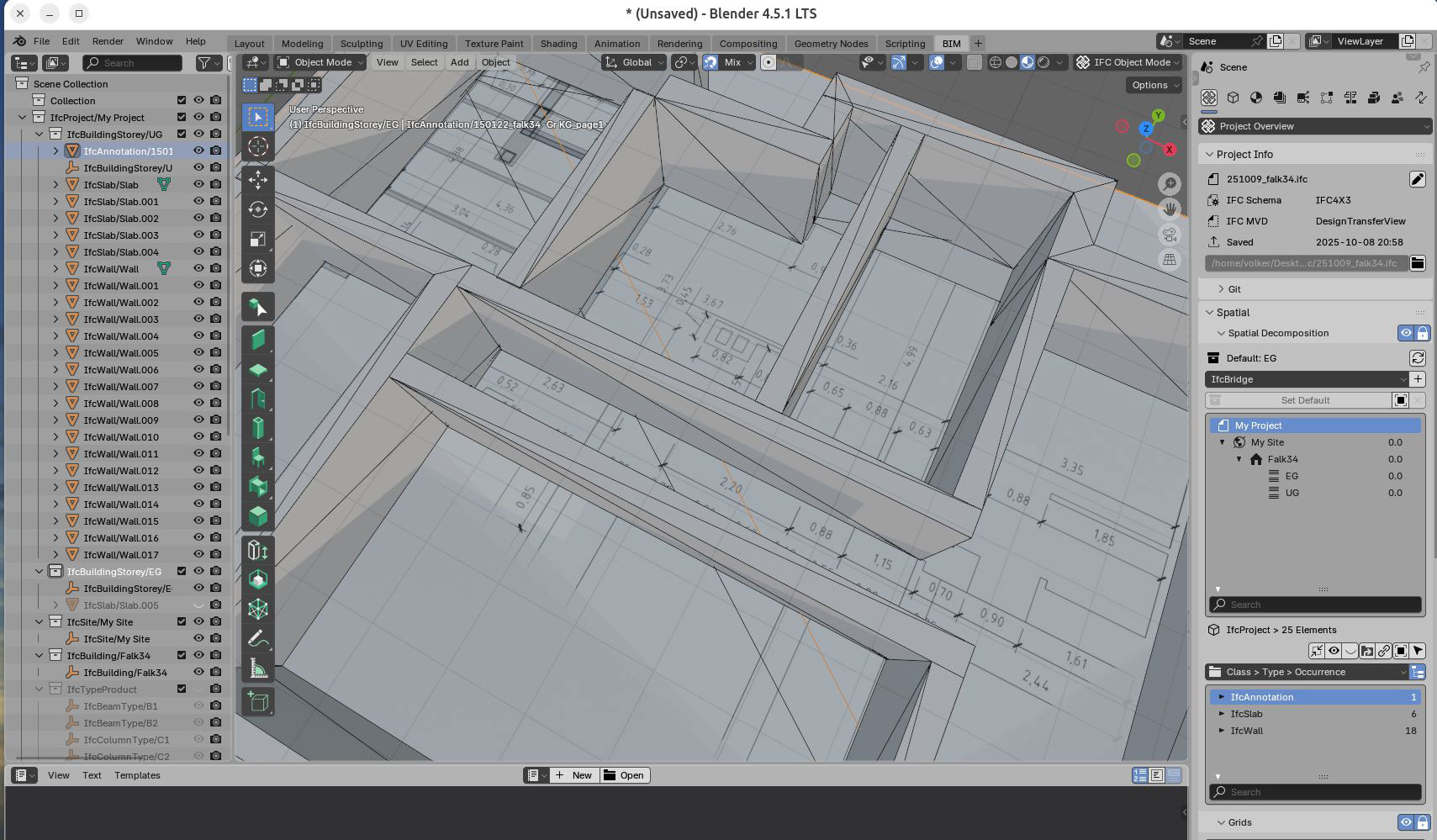Hide IfcWall/Wall.005 using its eye icon

tap(199, 353)
